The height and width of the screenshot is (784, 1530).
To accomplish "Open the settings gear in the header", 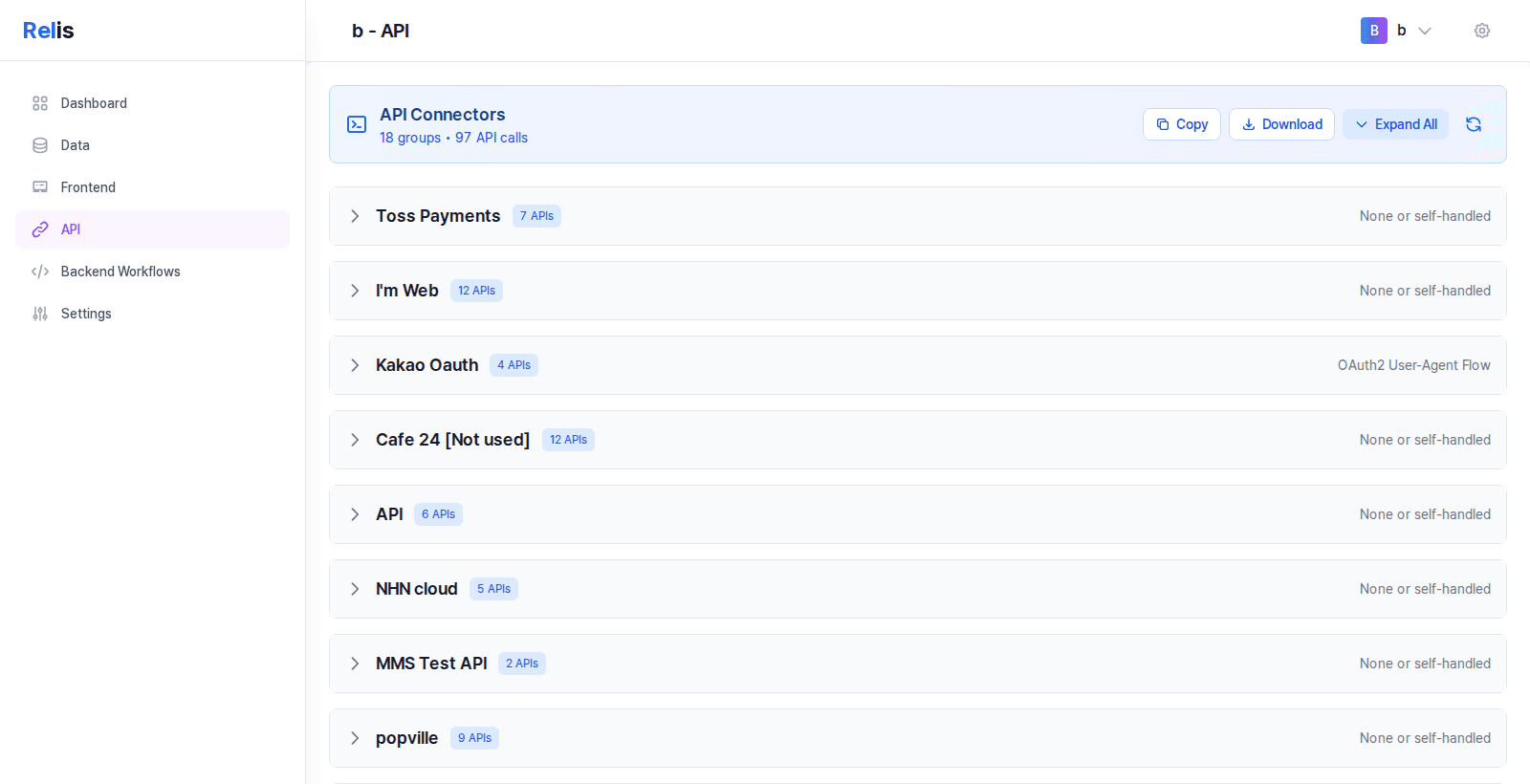I will tap(1482, 31).
